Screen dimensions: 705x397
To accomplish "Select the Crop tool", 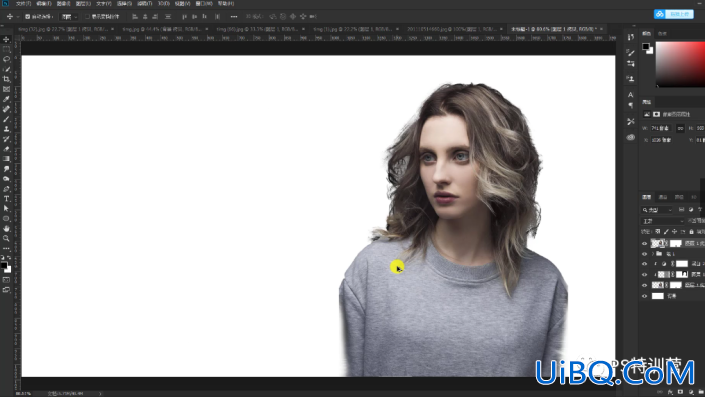I will tap(6, 79).
